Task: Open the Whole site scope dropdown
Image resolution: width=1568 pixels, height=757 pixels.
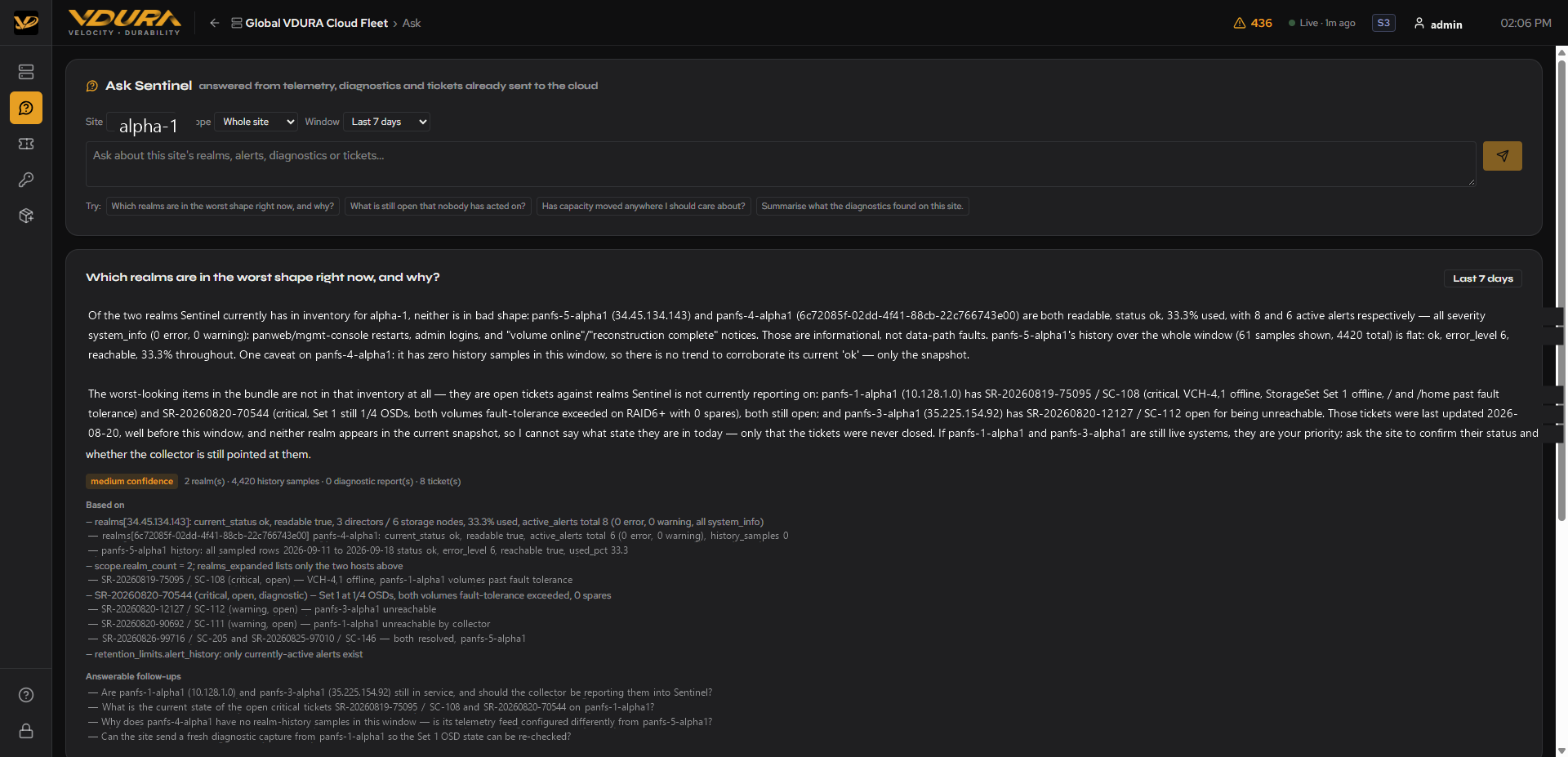Action: tap(256, 122)
